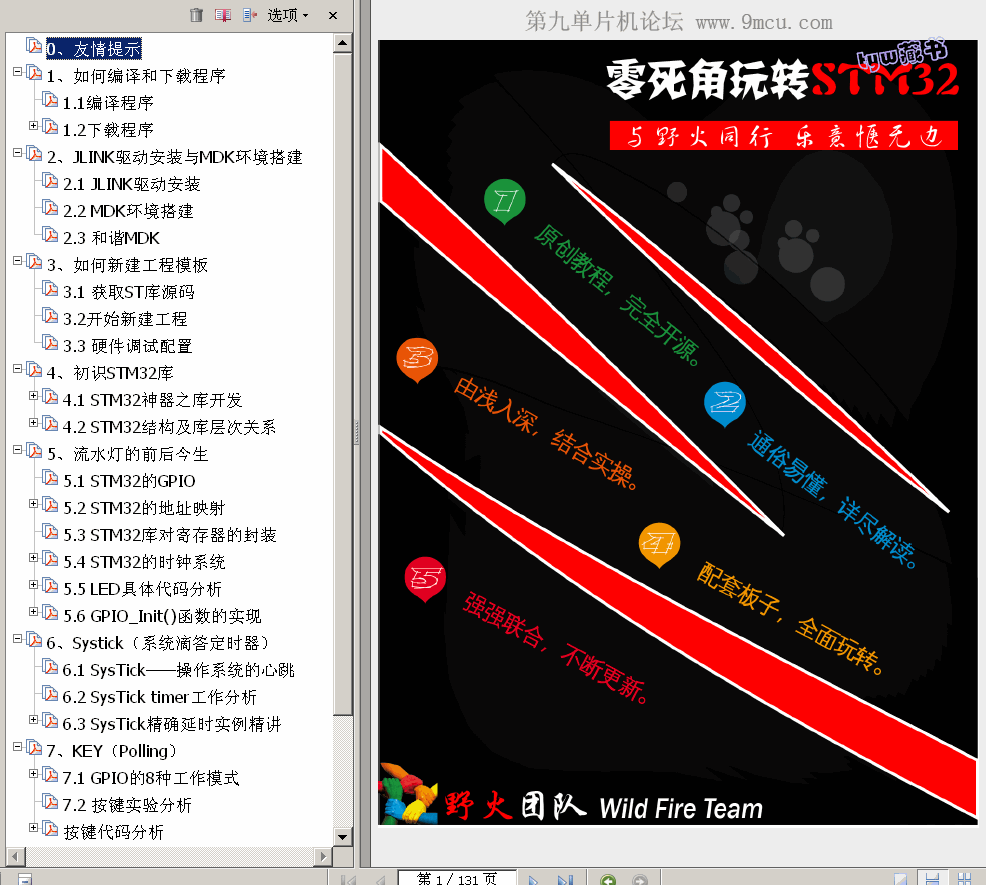Open bookmark 2.2 MDK环境搭建

tap(128, 211)
